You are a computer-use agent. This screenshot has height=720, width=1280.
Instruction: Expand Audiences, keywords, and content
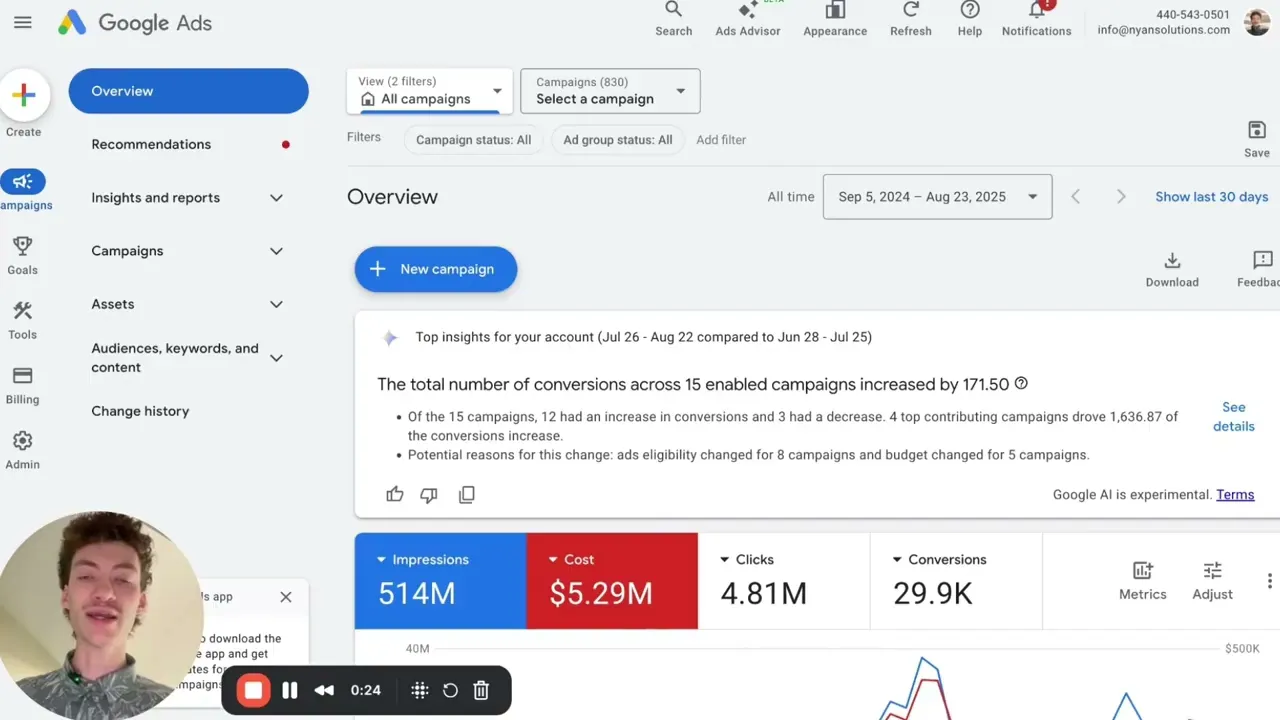pyautogui.click(x=277, y=358)
